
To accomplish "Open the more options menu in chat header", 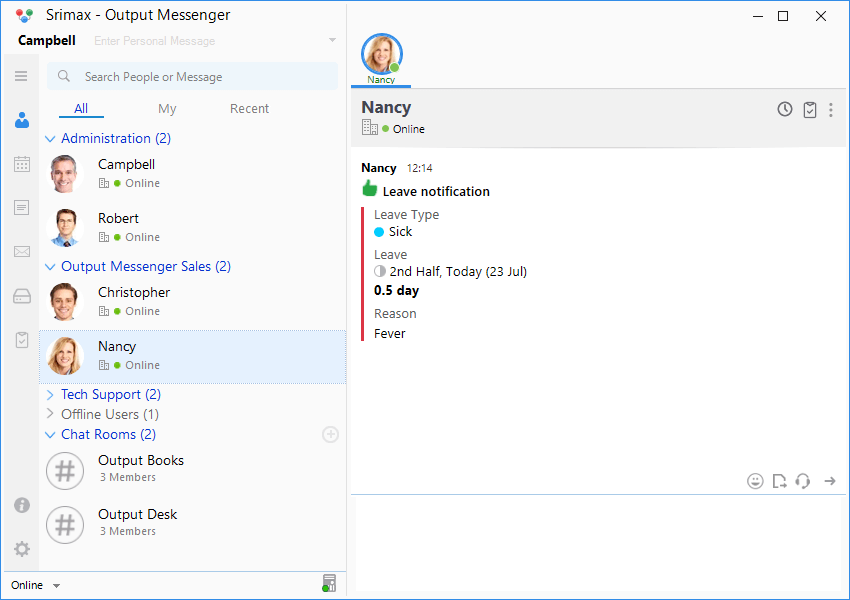I will 830,110.
